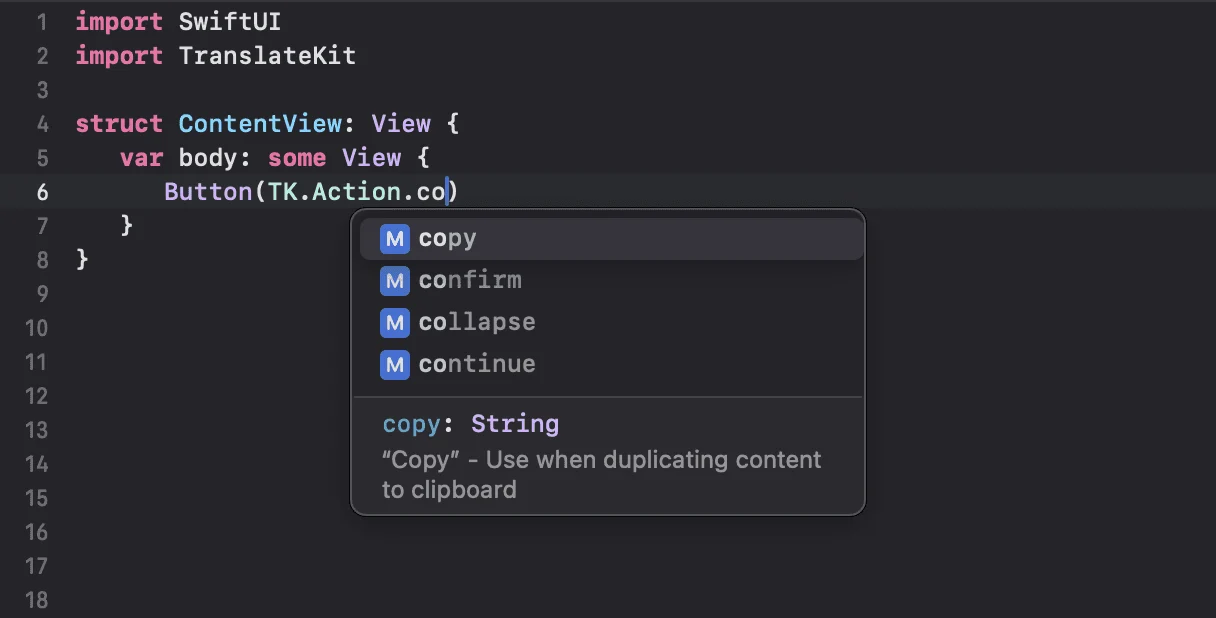Select the collapse autocomplete suggestion
The image size is (1216, 618).
[x=477, y=322]
